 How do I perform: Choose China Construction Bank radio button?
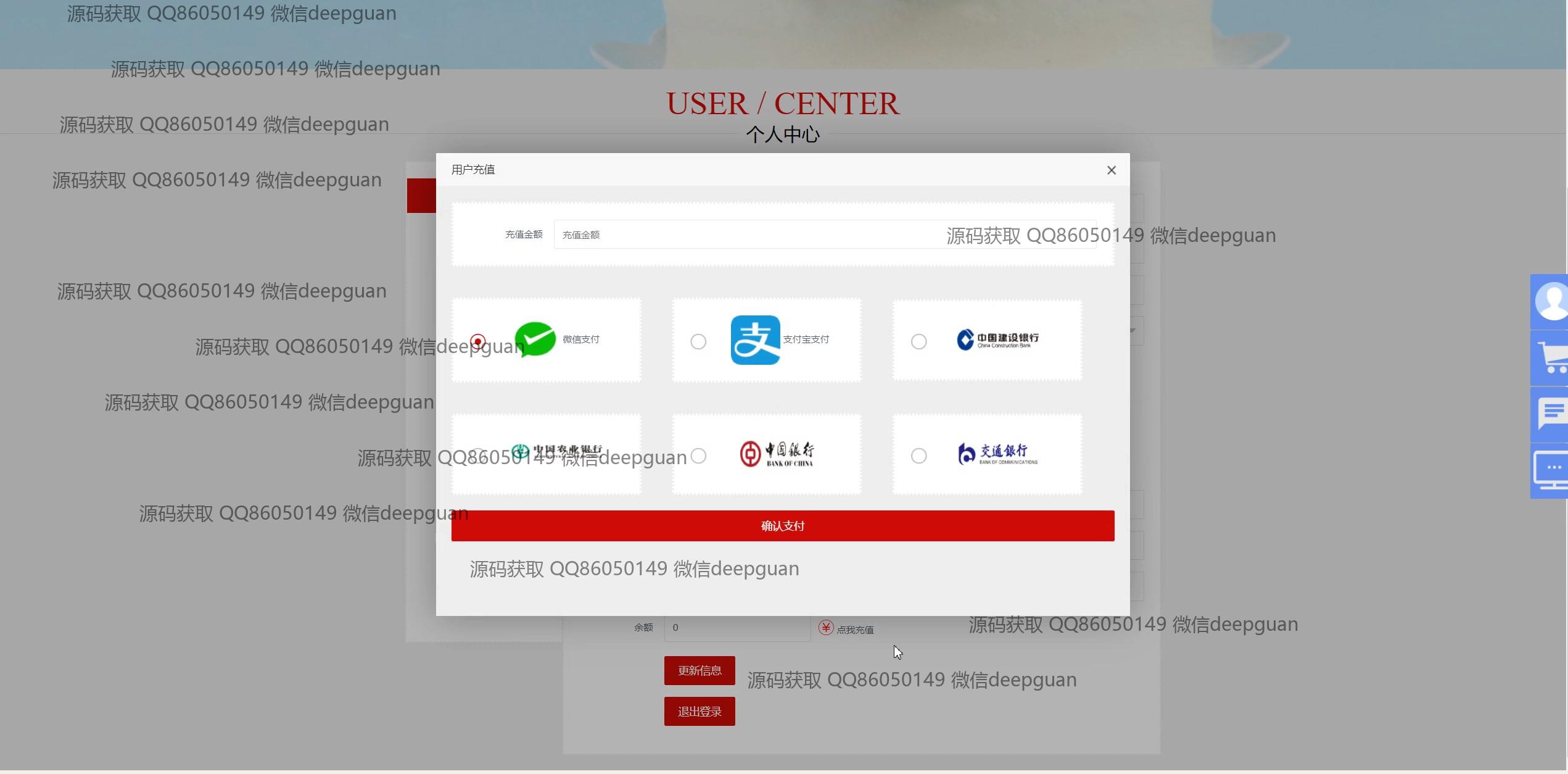point(918,341)
